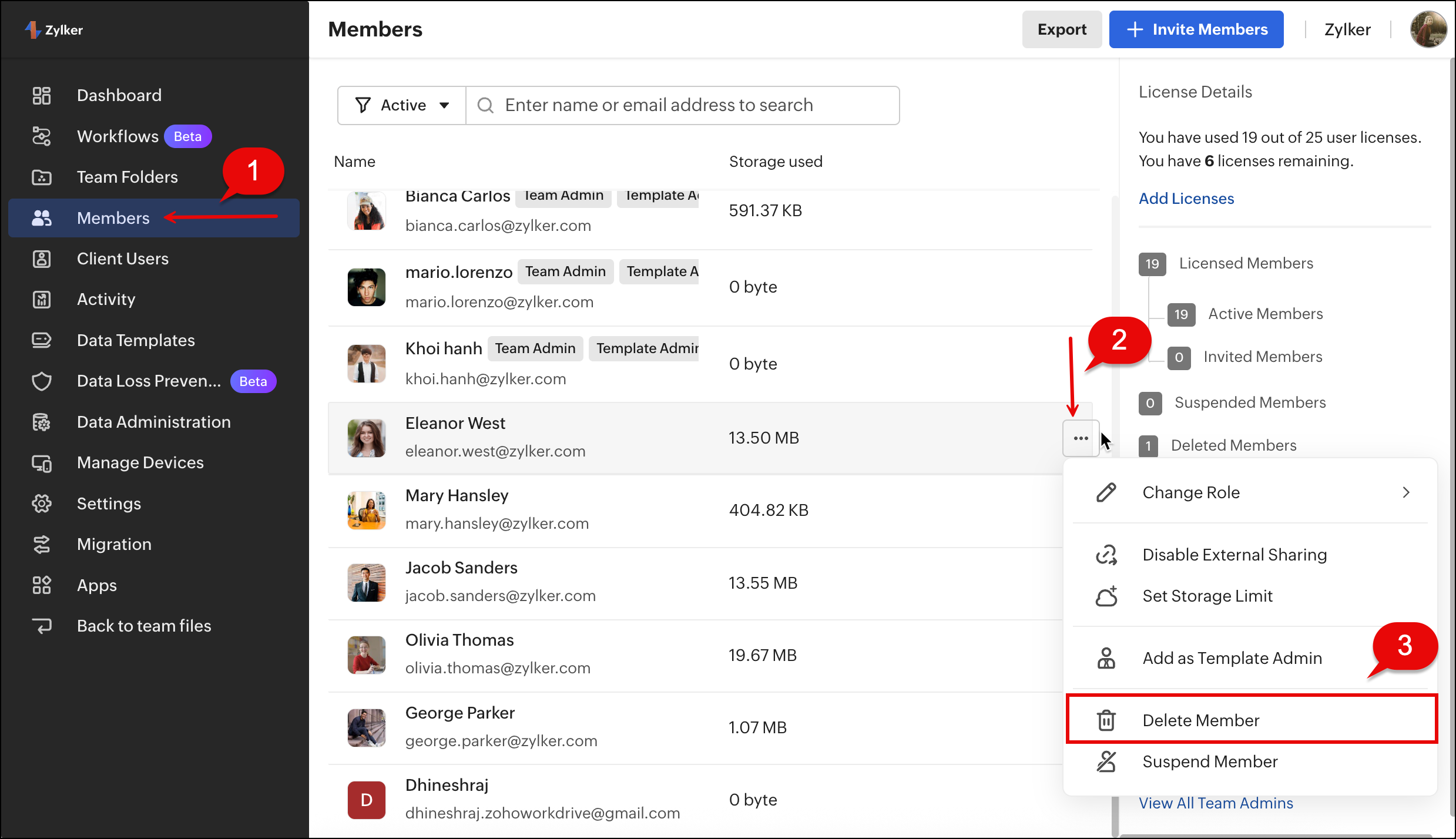Click the Set Storage Limit cloud icon
Image resolution: width=1456 pixels, height=839 pixels.
pos(1106,596)
